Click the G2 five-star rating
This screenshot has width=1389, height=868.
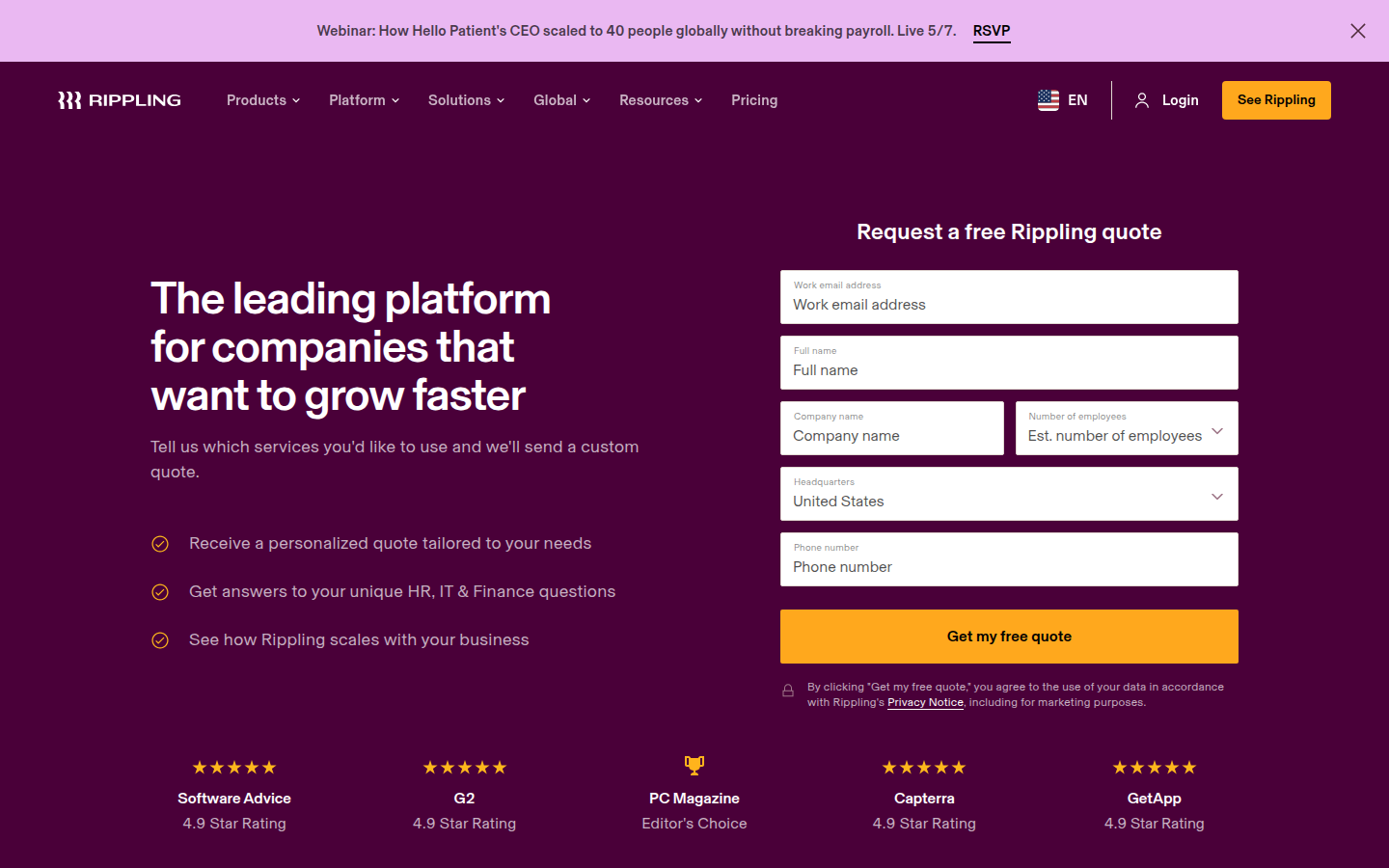tap(465, 768)
